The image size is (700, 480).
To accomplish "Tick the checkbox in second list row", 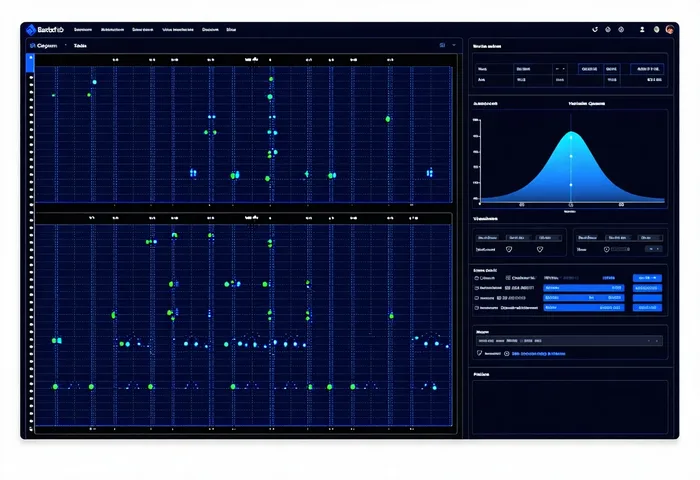I will click(477, 288).
